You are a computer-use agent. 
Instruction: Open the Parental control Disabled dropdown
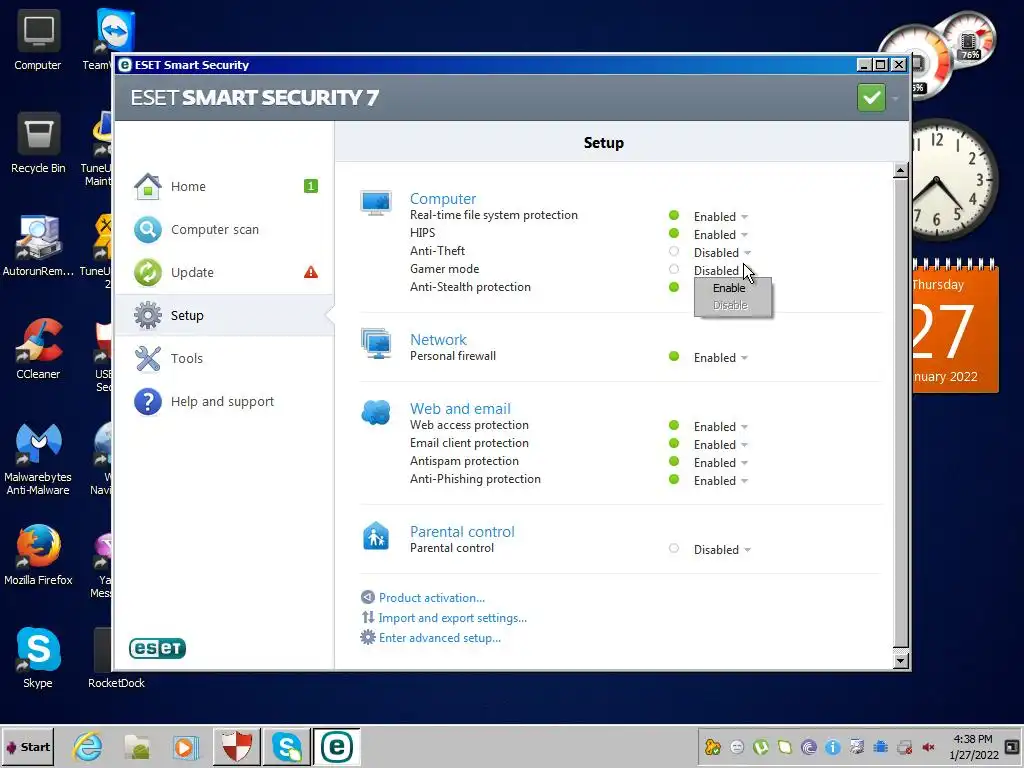[x=722, y=550]
